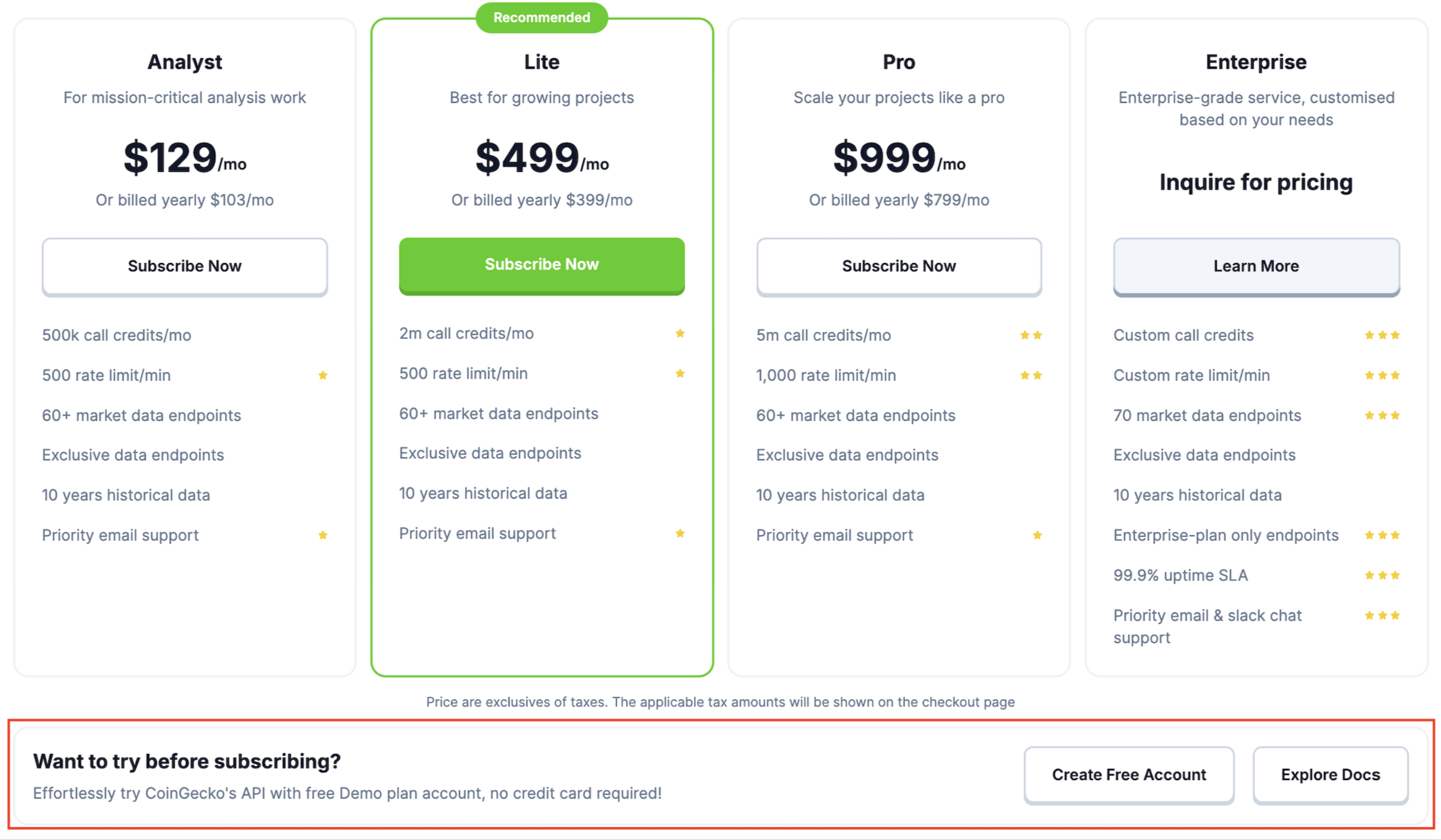Click star beside Analyst Priority email support
Viewport: 1441px width, 840px height.
[x=323, y=535]
